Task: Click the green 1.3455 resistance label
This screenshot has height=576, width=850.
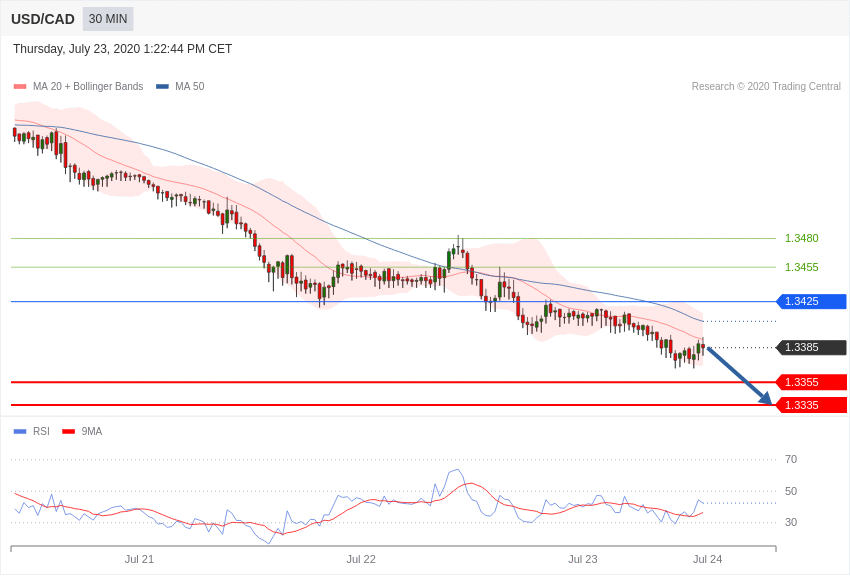Action: pyautogui.click(x=802, y=267)
